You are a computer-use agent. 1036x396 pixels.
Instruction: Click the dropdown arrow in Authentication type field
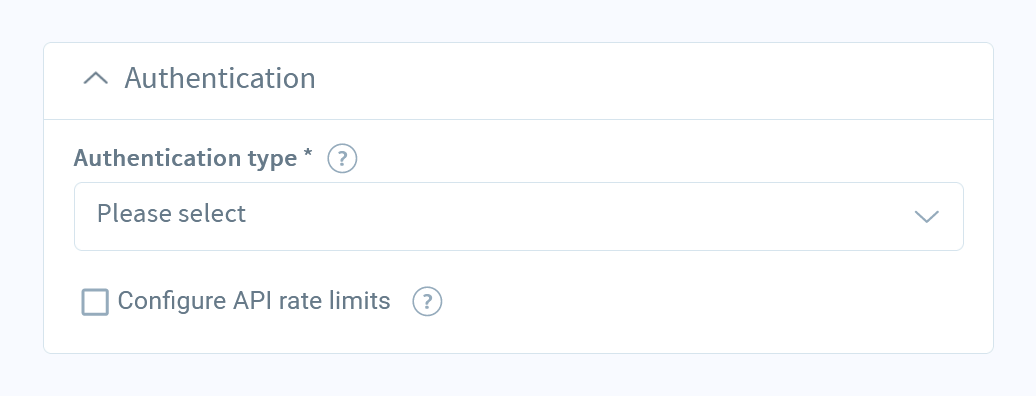926,217
